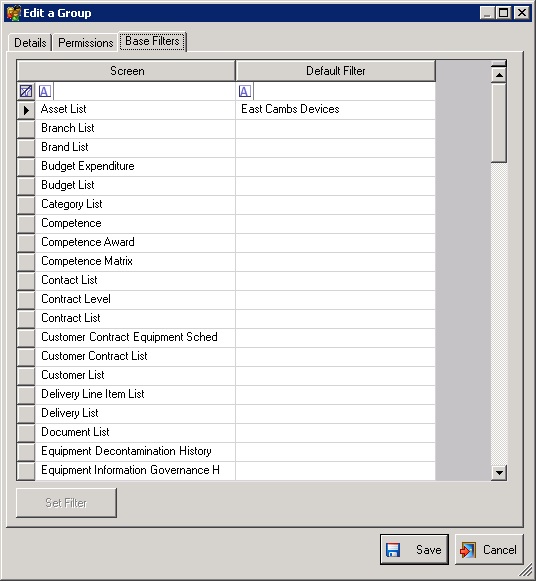The width and height of the screenshot is (536, 581).
Task: Click the clear-filter icon in the filter row
Action: [x=26, y=91]
